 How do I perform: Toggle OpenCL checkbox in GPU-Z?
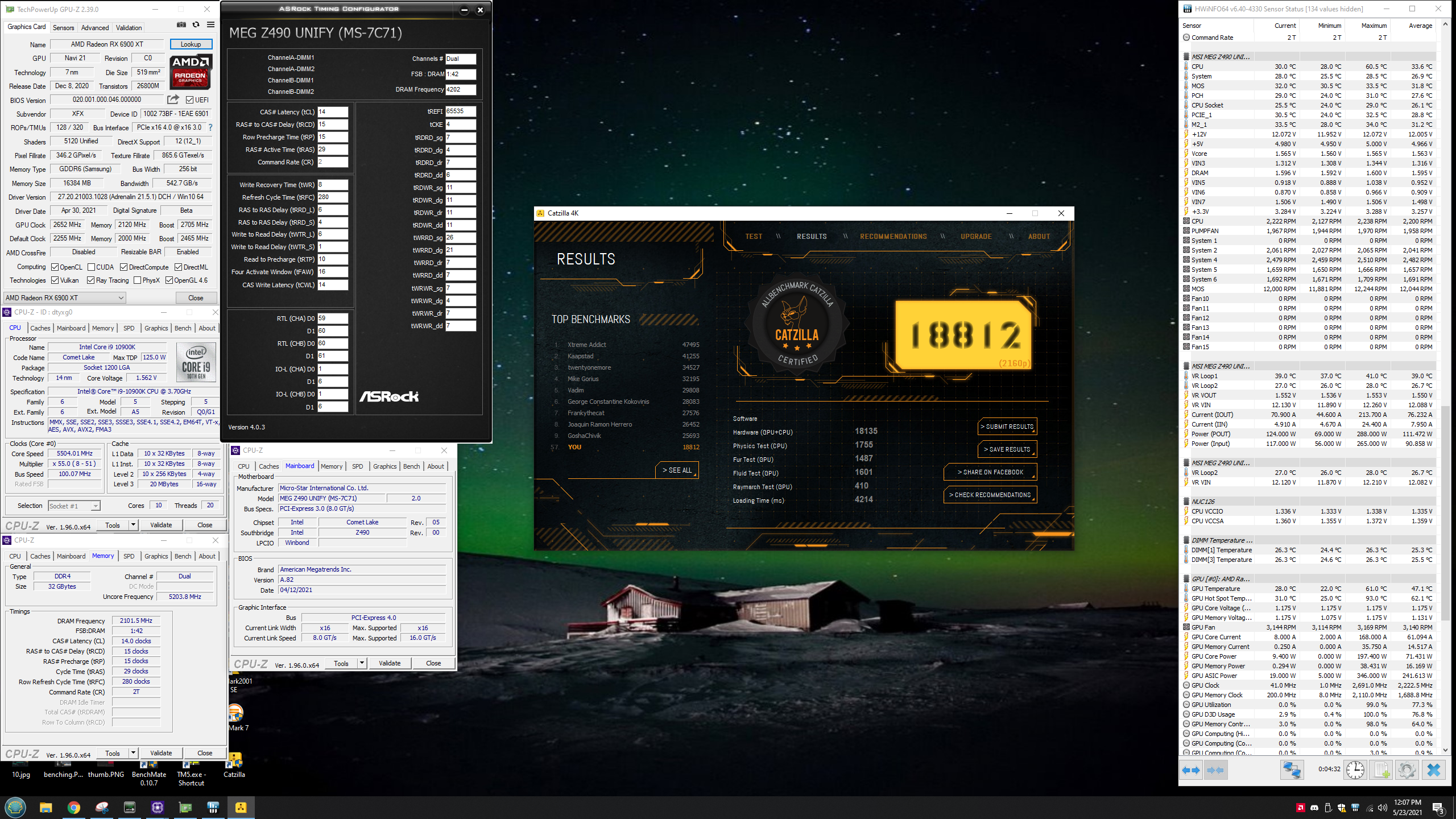pyautogui.click(x=55, y=267)
